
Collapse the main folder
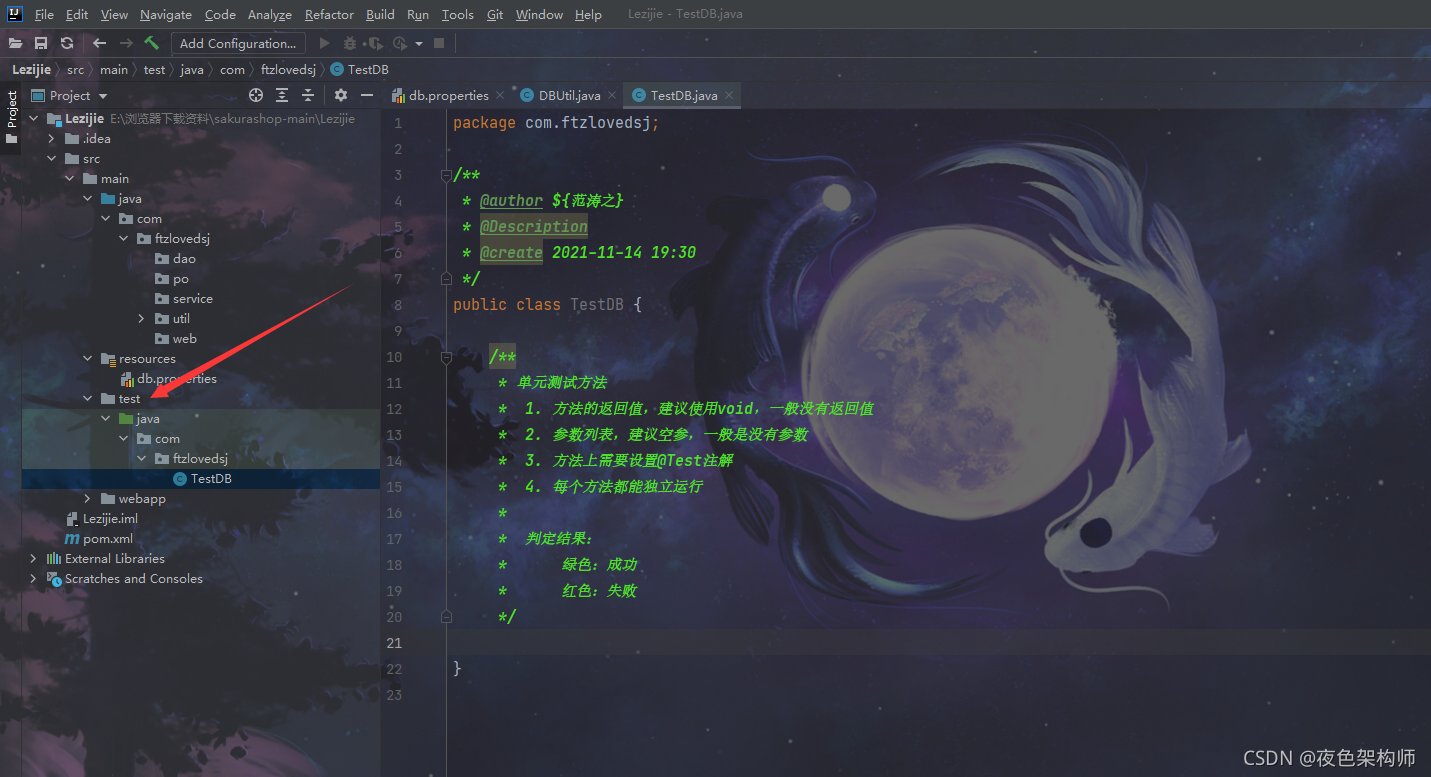70,178
